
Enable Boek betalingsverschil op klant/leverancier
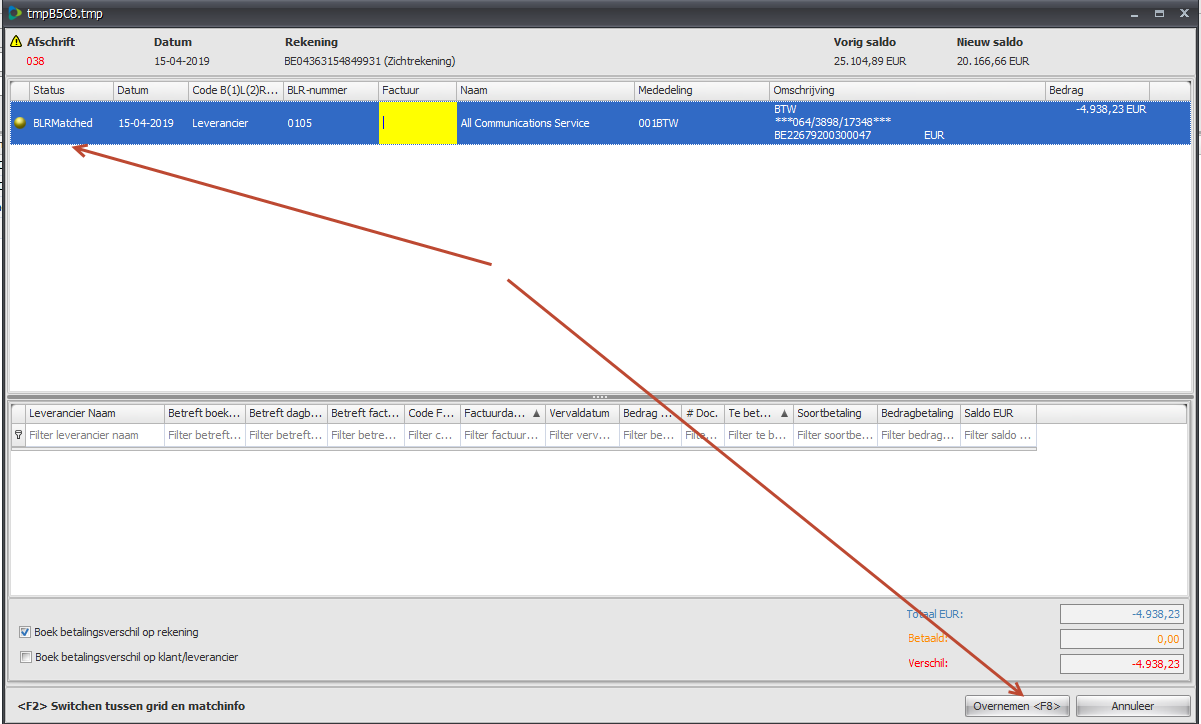point(25,657)
